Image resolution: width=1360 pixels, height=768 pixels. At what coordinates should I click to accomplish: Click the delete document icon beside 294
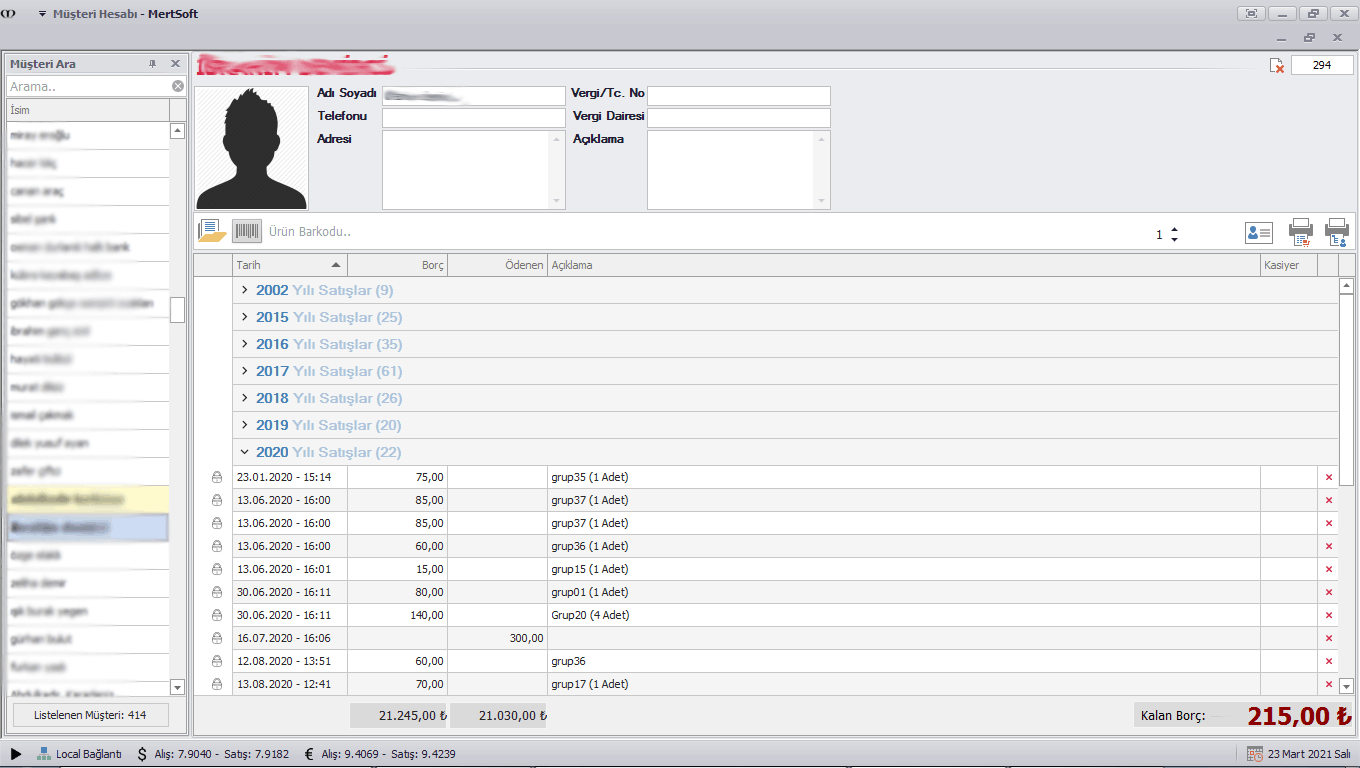[1277, 65]
